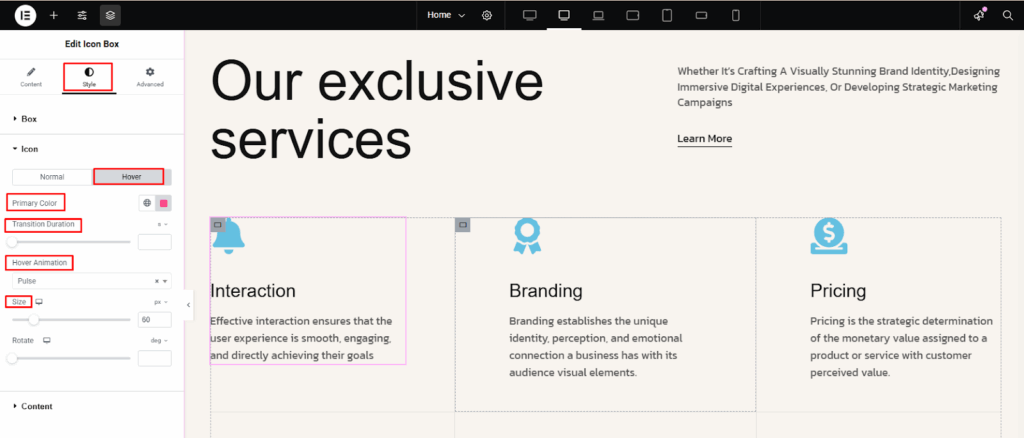The image size is (1024, 438).
Task: Click the Learn More link
Action: (704, 138)
